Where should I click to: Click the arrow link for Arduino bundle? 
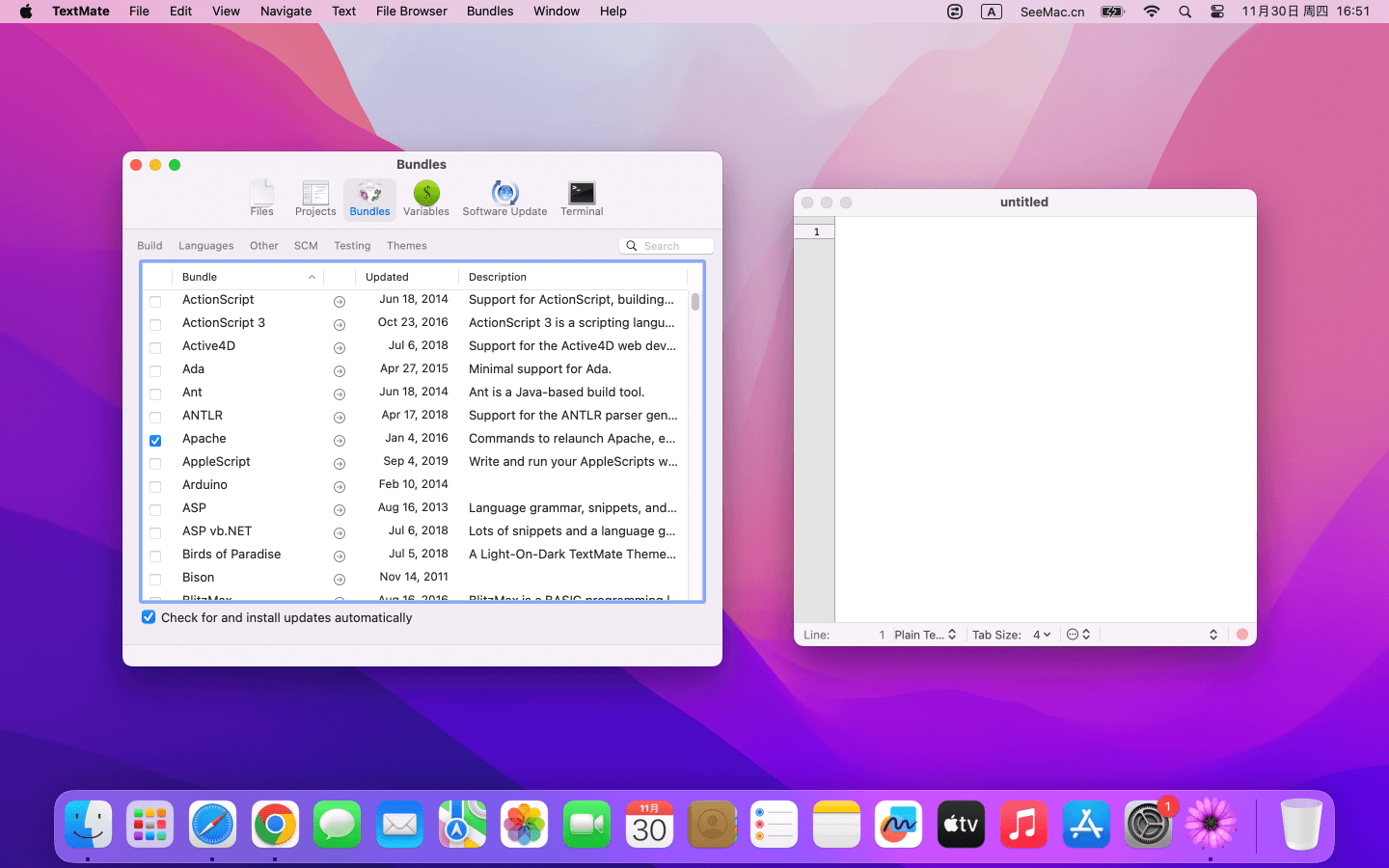click(340, 486)
